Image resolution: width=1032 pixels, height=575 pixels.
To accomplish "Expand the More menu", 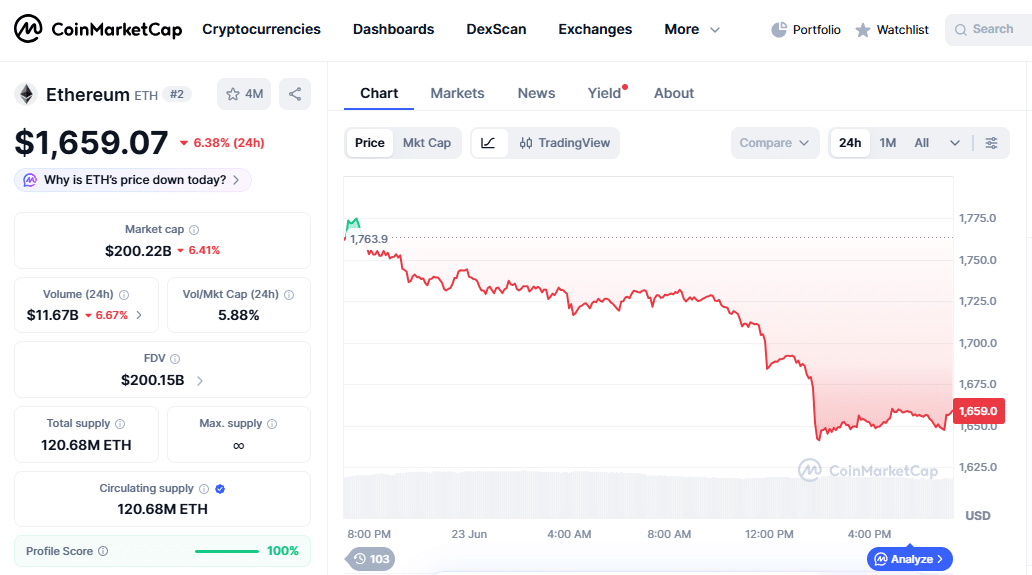I will click(692, 30).
